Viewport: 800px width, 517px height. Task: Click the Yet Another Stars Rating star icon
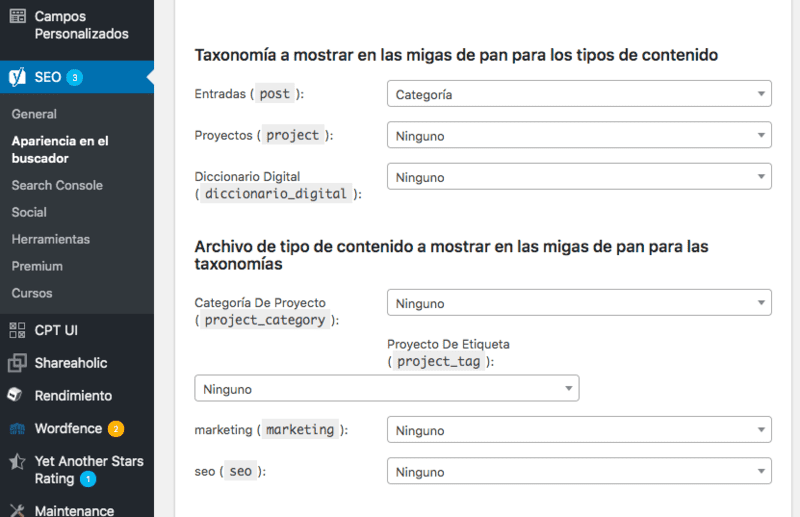coord(17,462)
